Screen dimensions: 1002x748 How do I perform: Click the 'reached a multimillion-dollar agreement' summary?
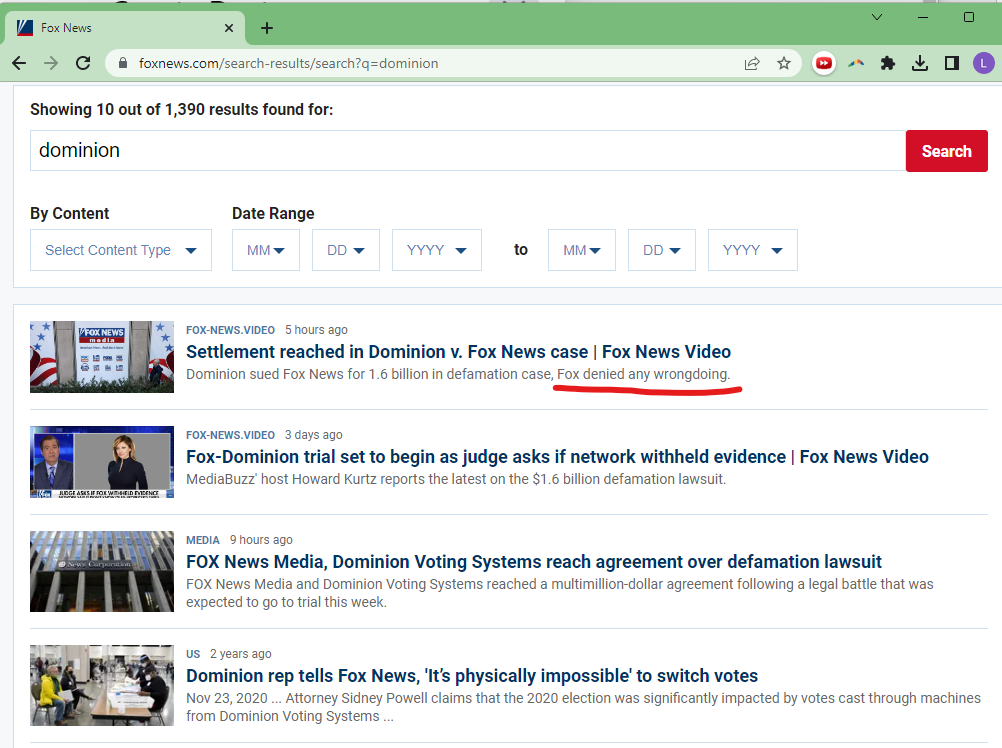(560, 593)
